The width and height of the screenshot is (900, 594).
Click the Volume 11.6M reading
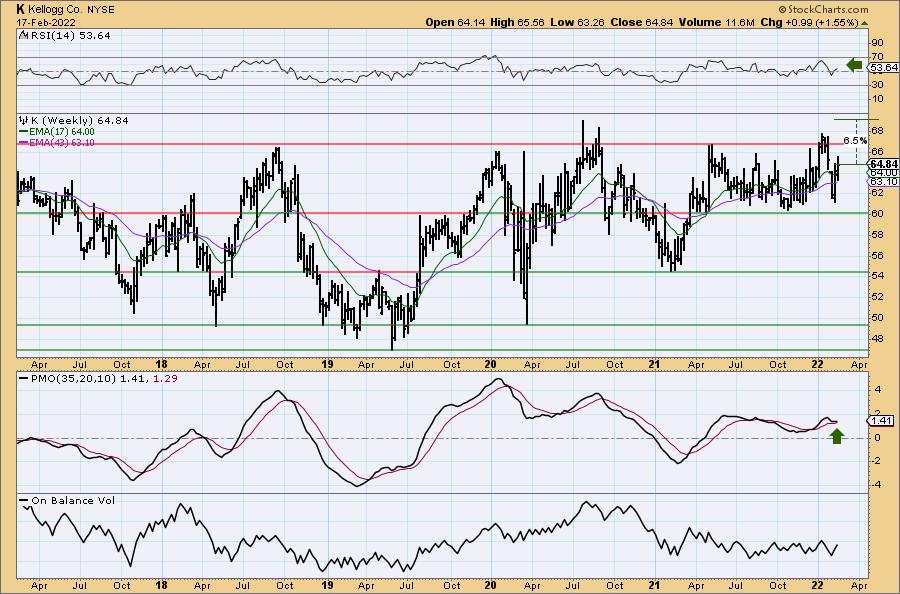click(716, 22)
